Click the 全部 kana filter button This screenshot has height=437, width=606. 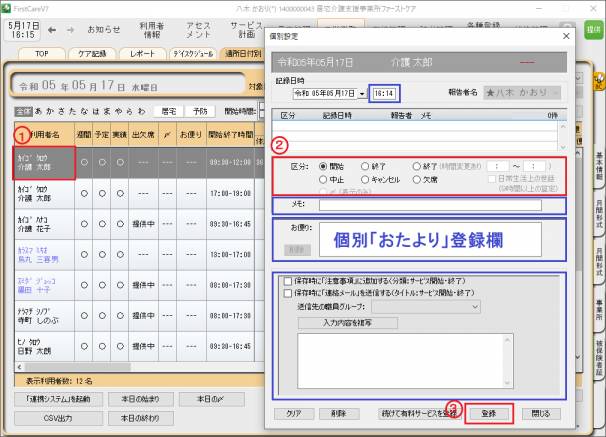tap(22, 111)
